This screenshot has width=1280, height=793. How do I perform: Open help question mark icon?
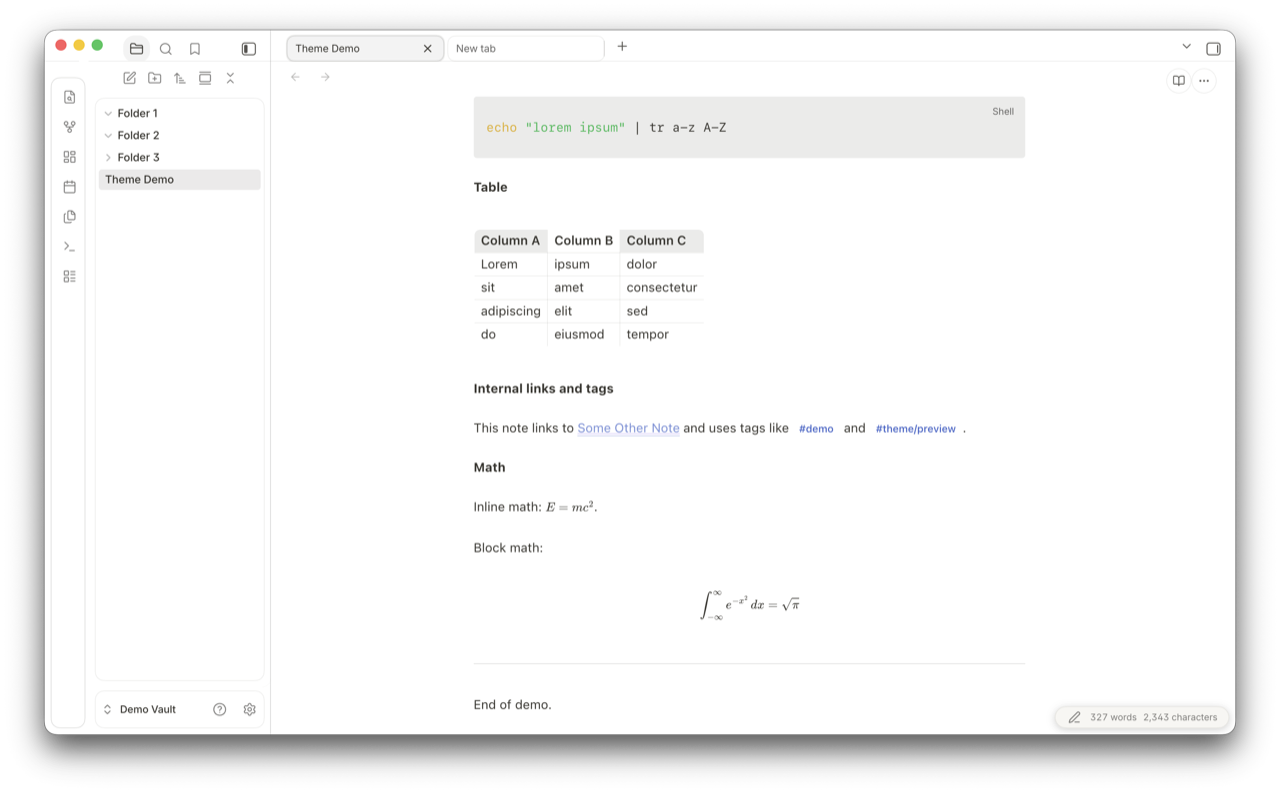(x=220, y=709)
